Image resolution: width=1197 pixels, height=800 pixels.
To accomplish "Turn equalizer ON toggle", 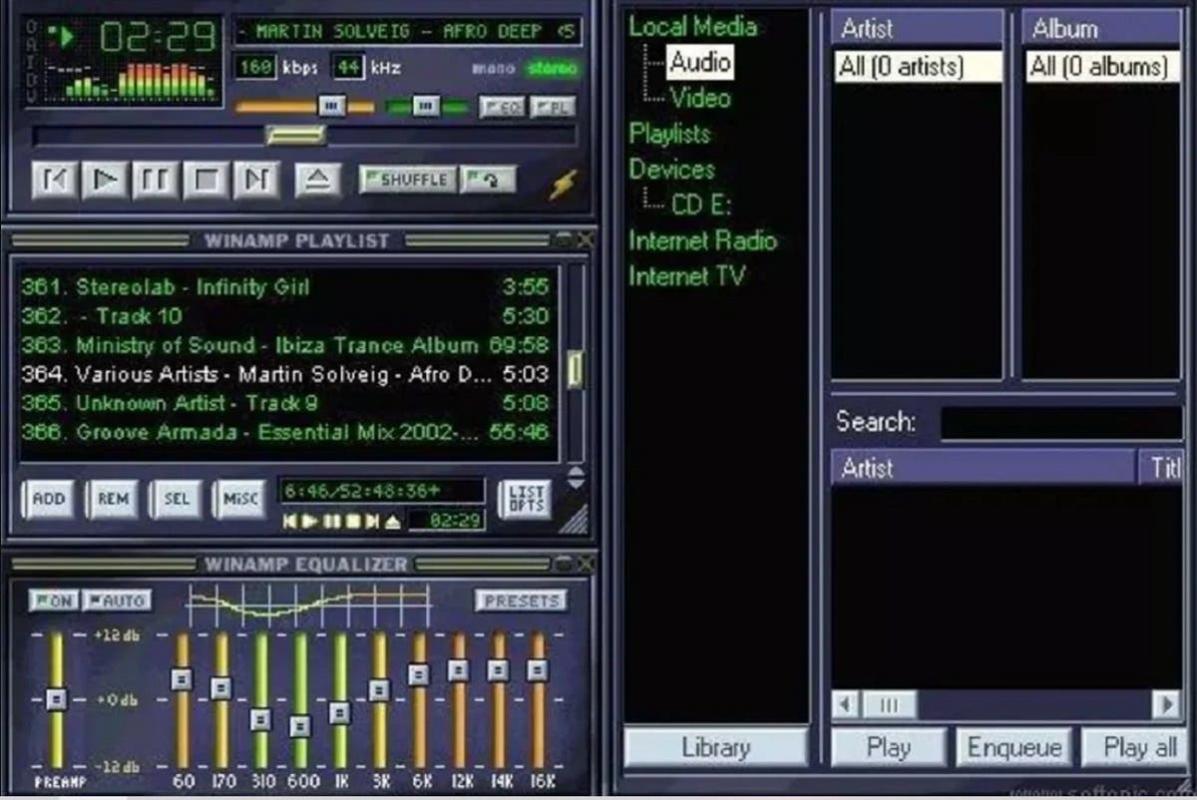I will click(54, 601).
